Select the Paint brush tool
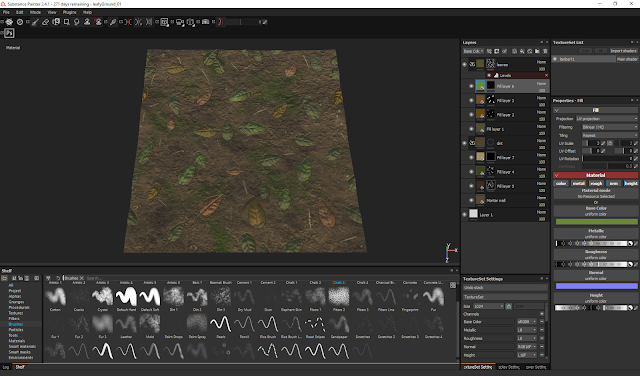The width and height of the screenshot is (640, 376). coord(35,22)
